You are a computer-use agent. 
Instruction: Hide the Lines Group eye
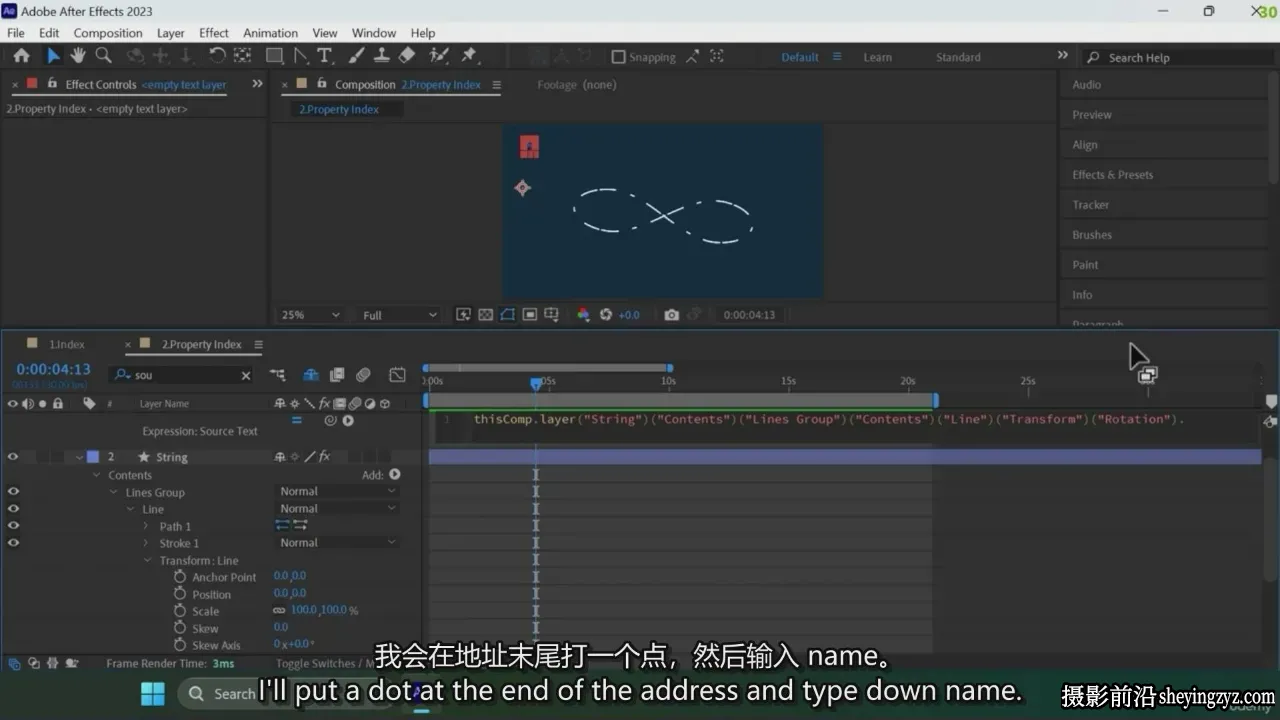13,492
